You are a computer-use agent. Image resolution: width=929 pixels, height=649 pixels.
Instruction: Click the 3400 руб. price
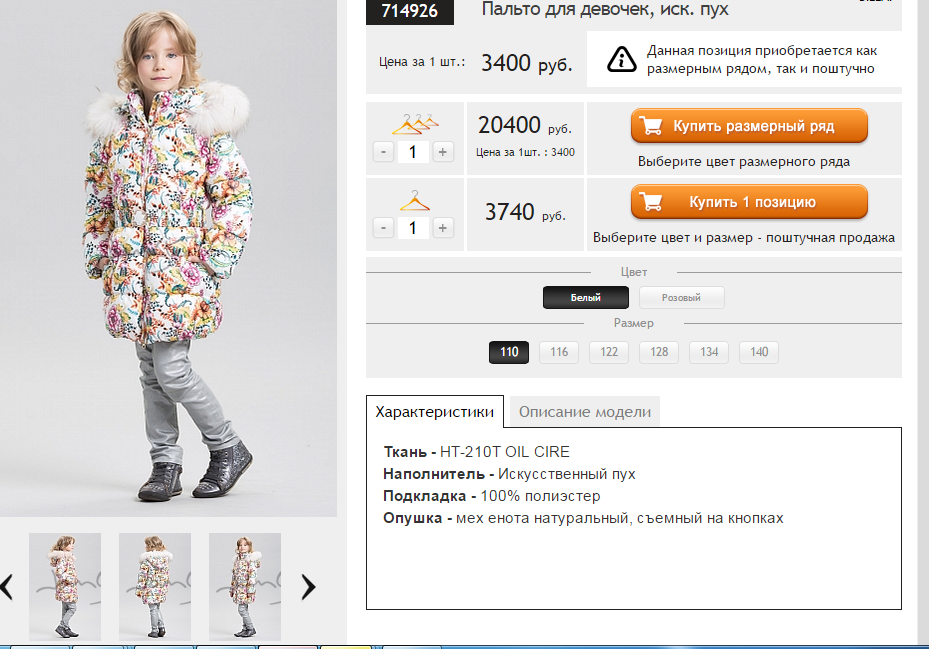coord(526,62)
